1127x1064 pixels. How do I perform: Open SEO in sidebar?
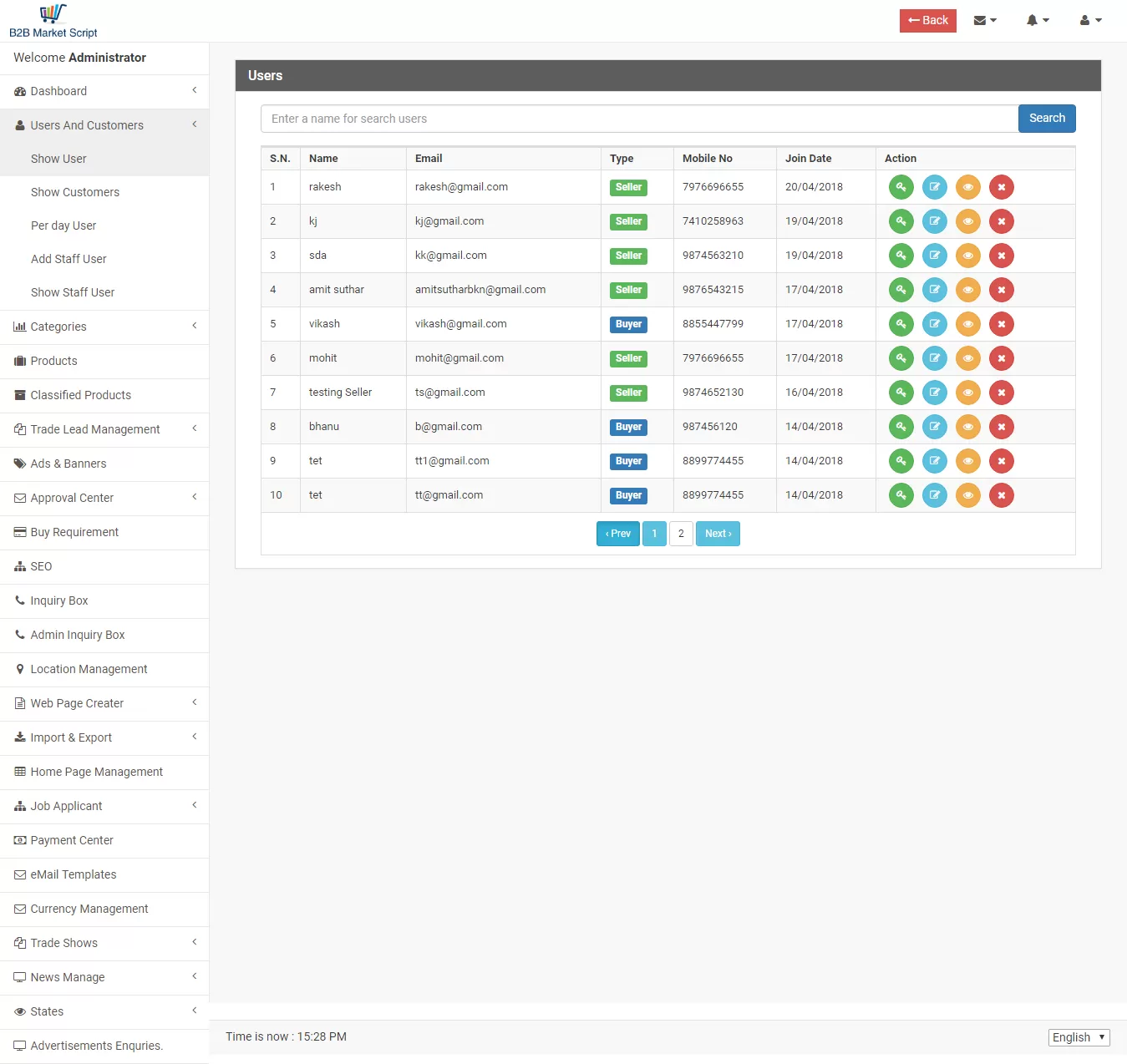coord(104,566)
